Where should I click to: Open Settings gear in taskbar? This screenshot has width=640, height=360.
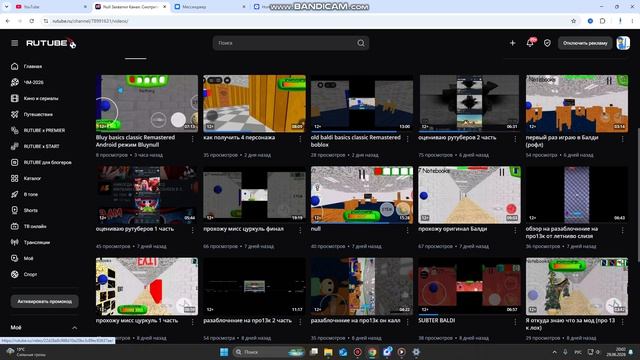pyautogui.click(x=416, y=352)
